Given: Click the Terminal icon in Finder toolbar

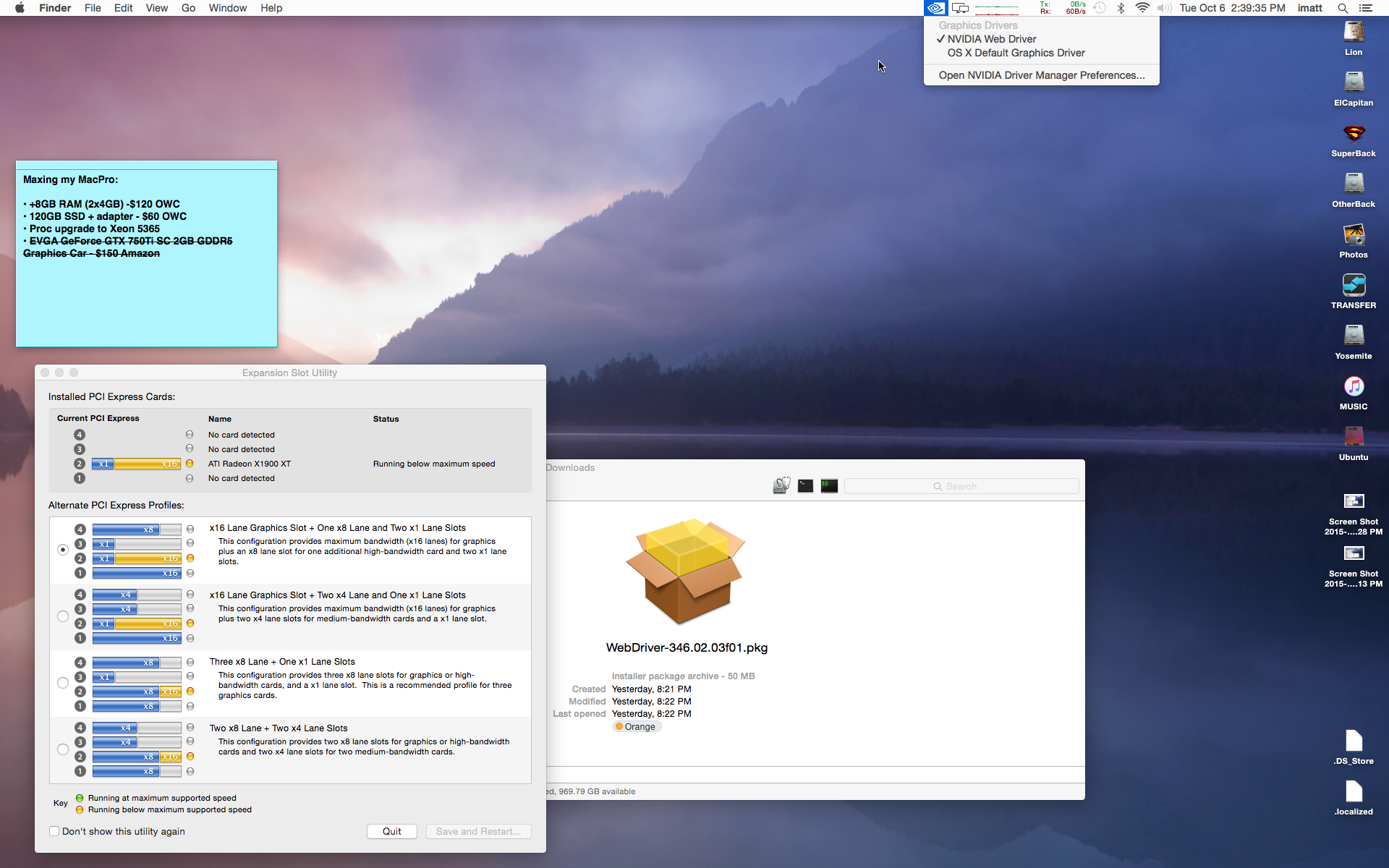Looking at the screenshot, I should 805,486.
